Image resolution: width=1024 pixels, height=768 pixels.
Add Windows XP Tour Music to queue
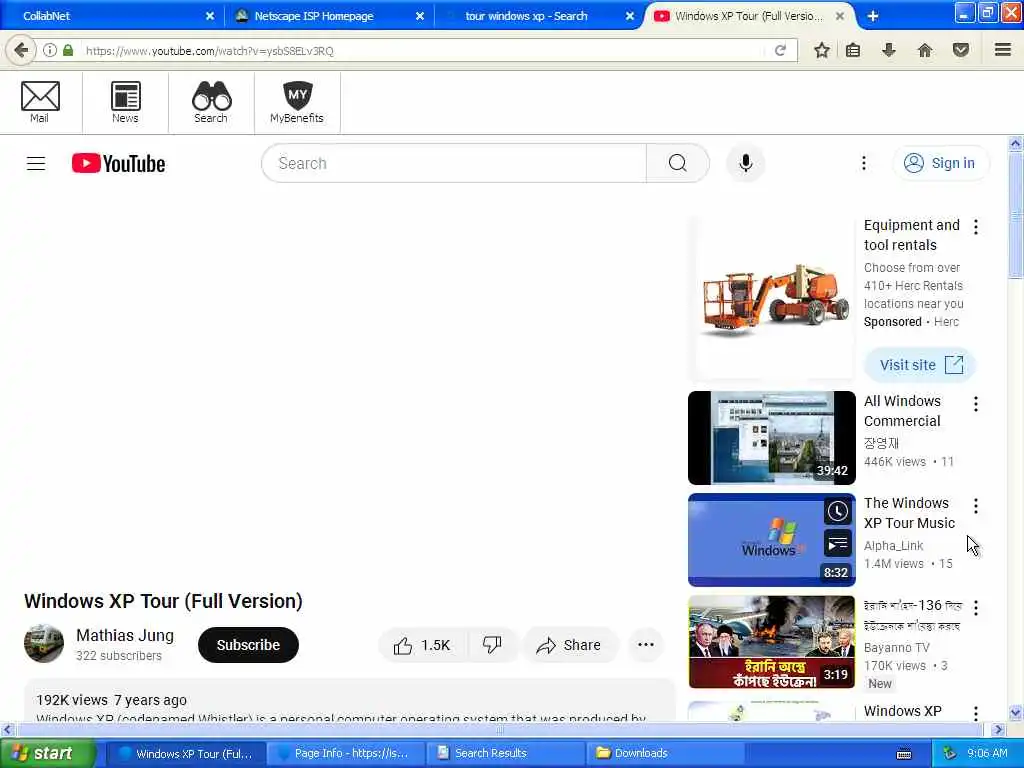(x=838, y=543)
